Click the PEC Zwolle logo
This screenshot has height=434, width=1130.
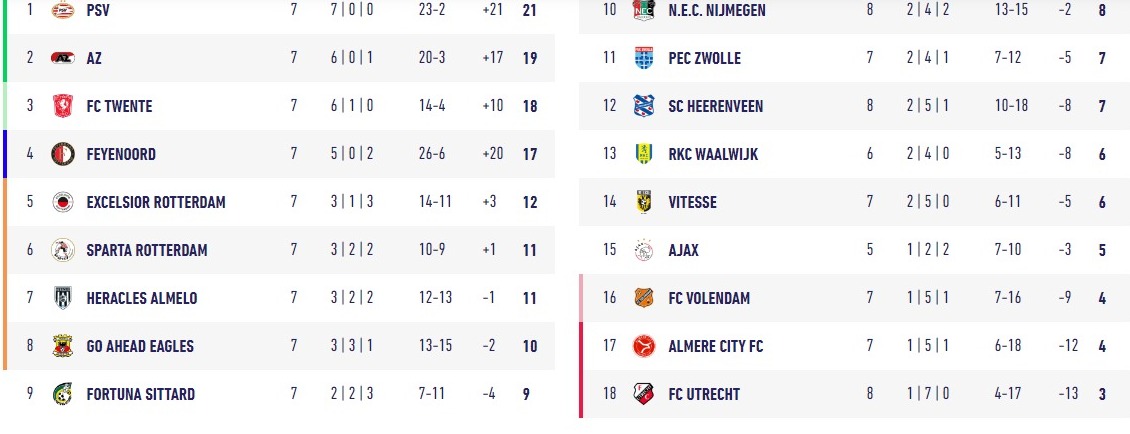[644, 58]
